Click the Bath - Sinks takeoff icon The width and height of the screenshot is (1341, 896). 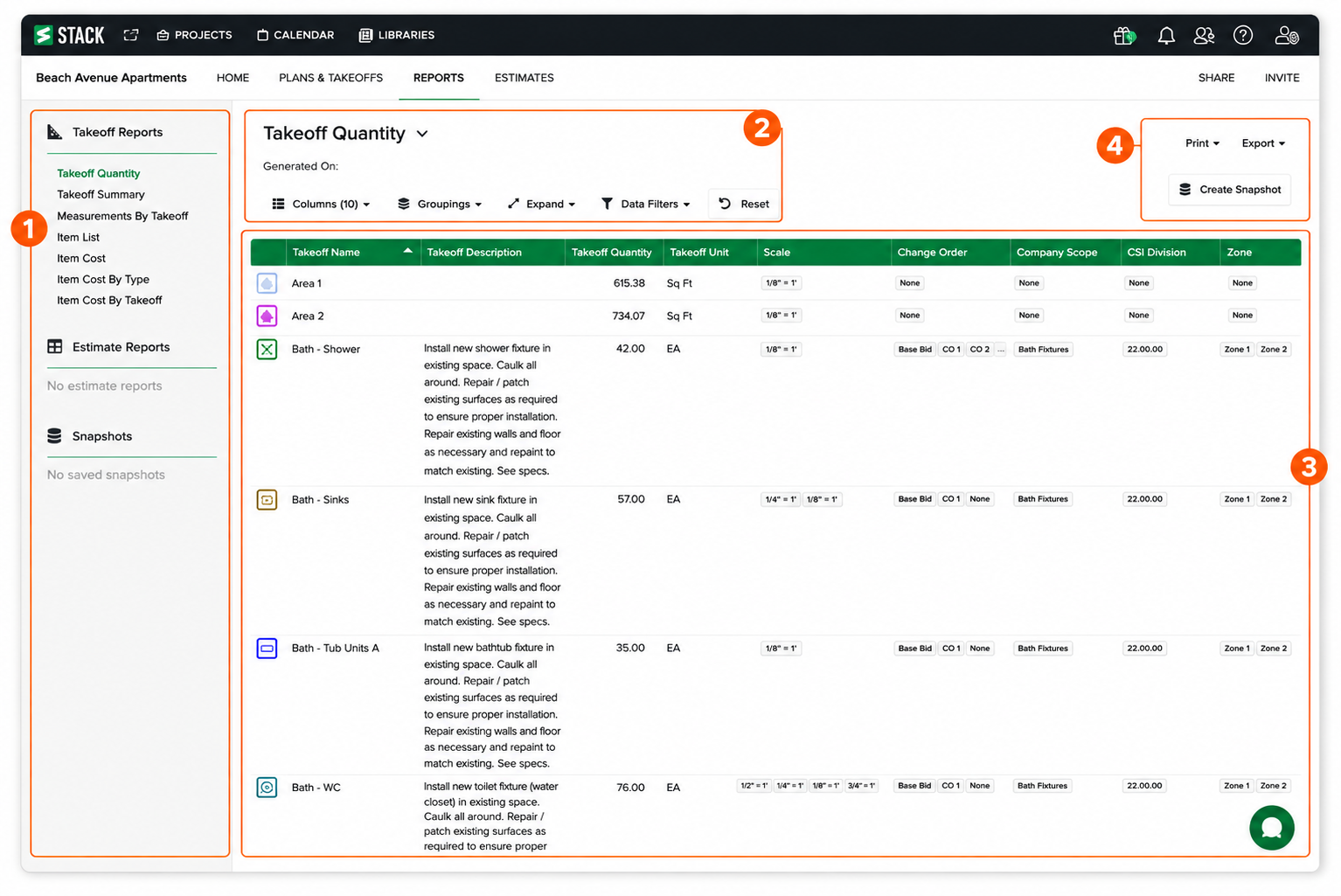267,500
